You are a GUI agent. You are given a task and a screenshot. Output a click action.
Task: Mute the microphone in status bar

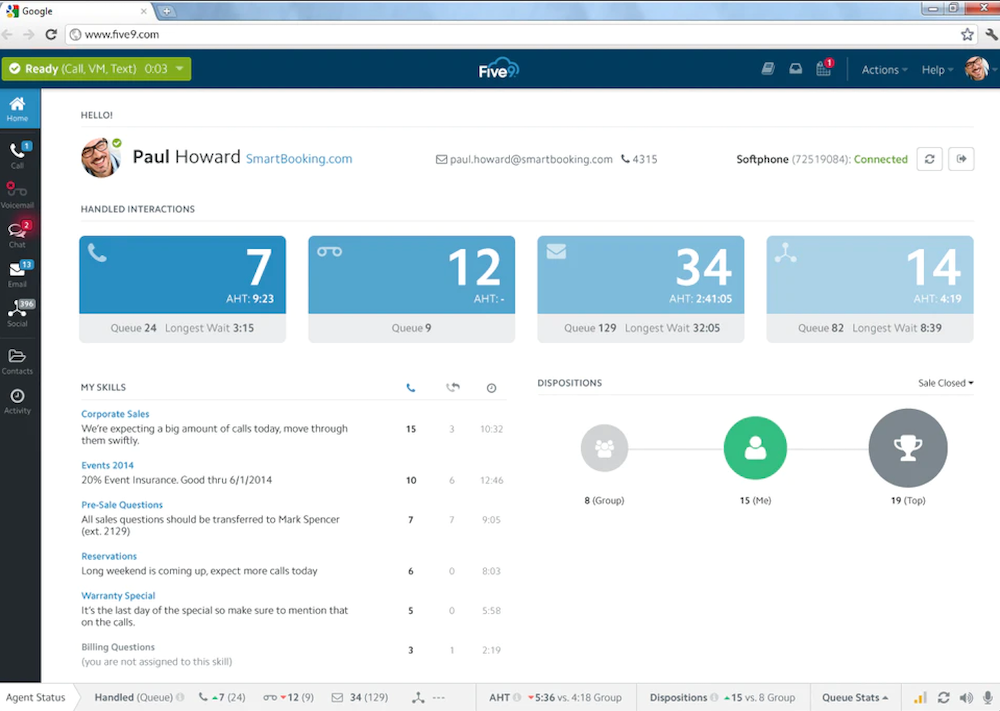(986, 697)
